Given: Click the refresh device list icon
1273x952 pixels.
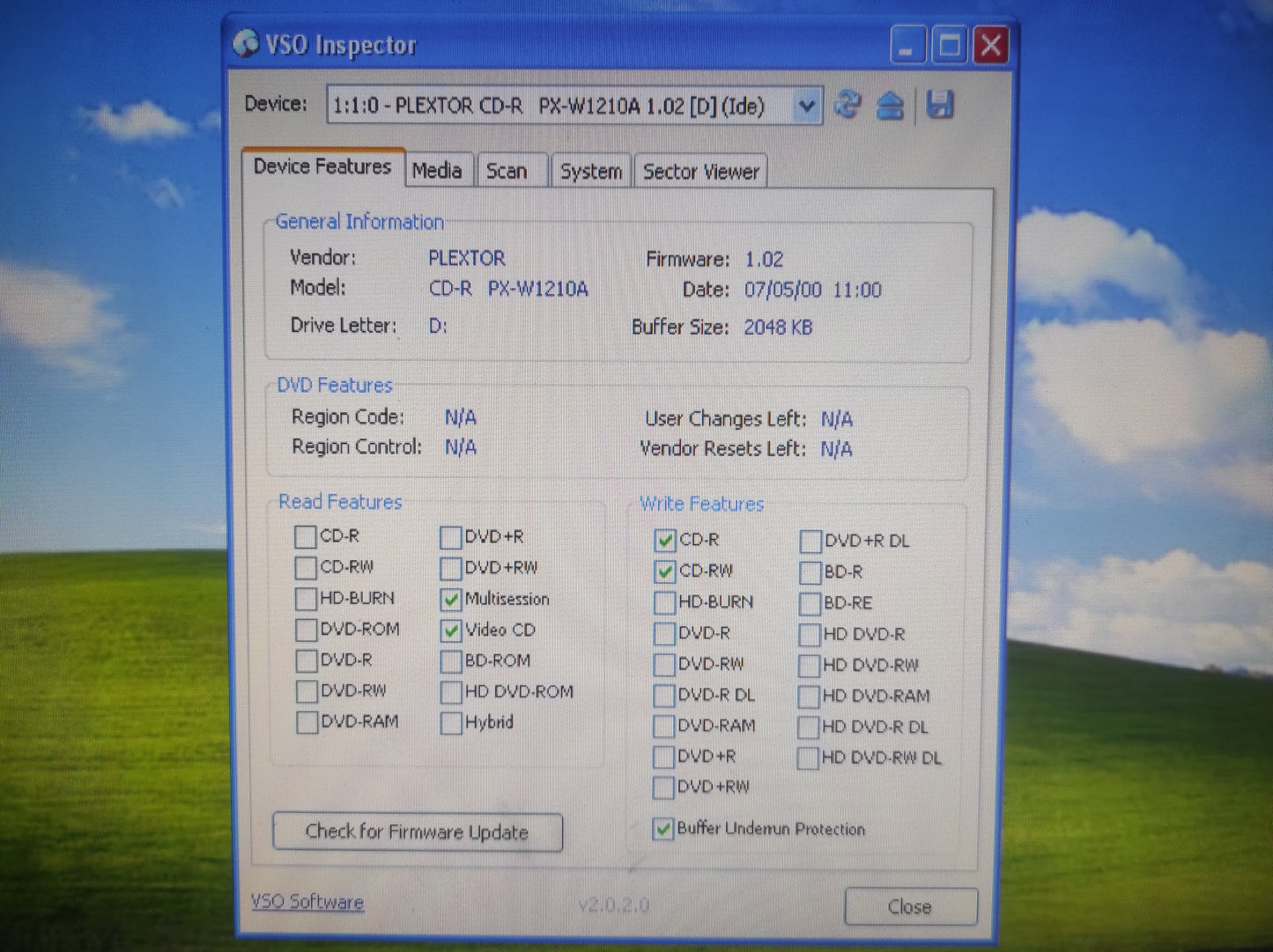Looking at the screenshot, I should tap(847, 105).
